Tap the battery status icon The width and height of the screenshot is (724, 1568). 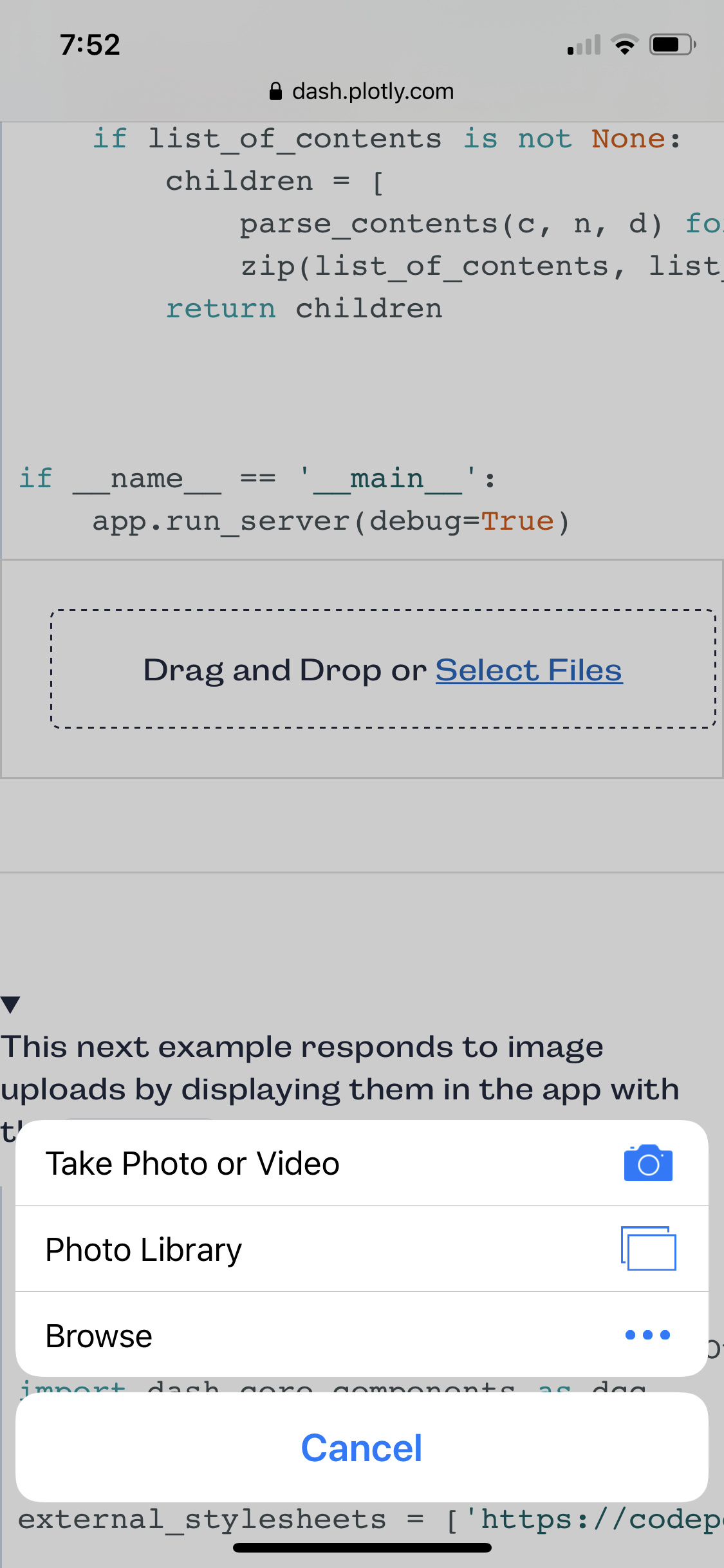pyautogui.click(x=673, y=44)
